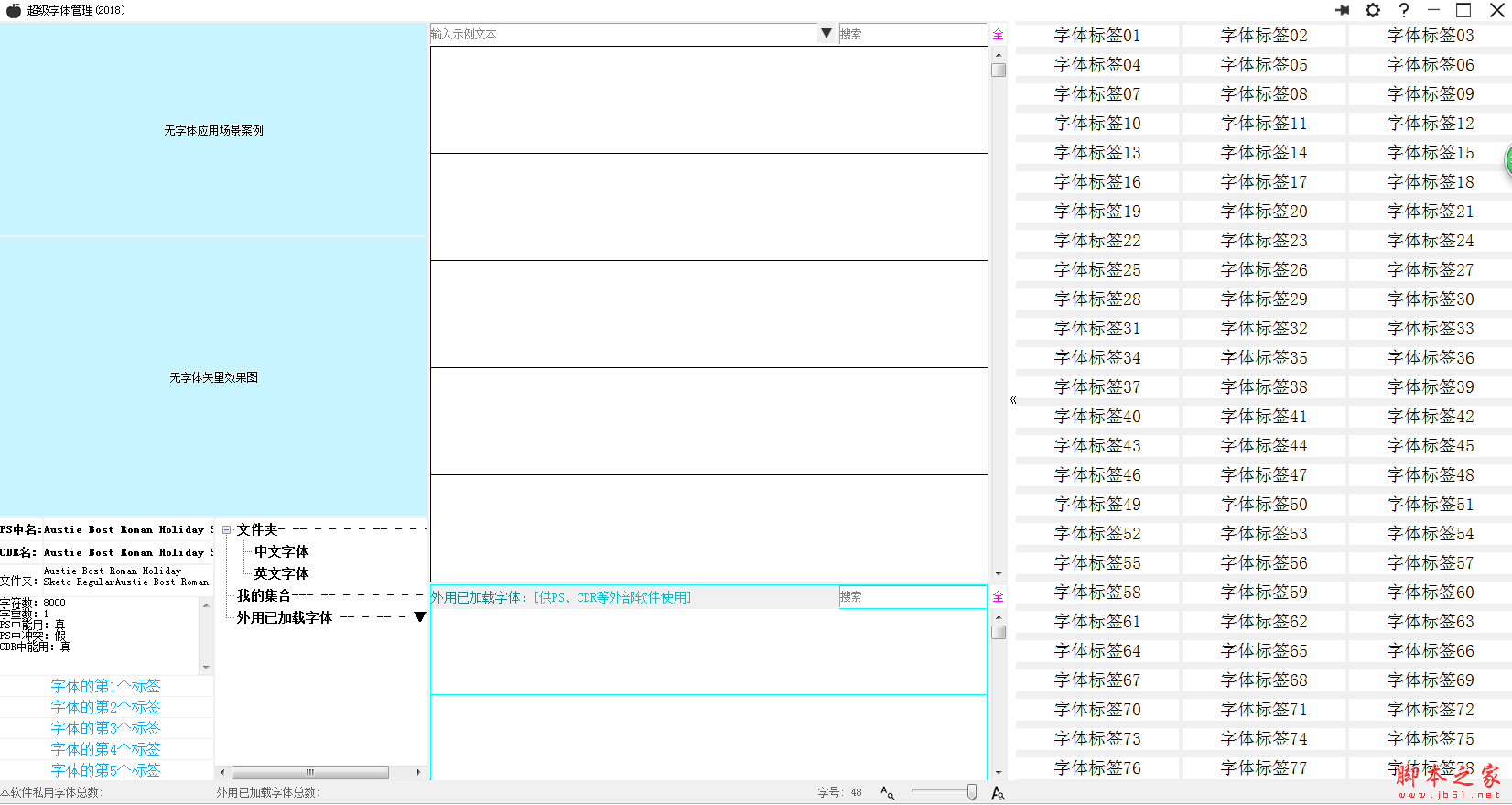Click the pink 全 icon beside top search

coord(998,35)
